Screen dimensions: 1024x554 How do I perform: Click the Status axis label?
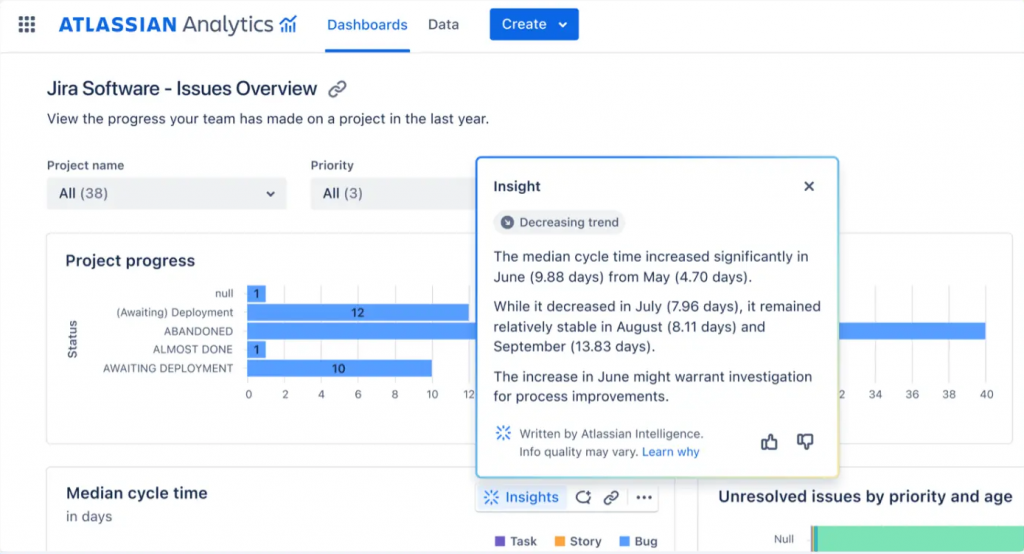coord(72,339)
